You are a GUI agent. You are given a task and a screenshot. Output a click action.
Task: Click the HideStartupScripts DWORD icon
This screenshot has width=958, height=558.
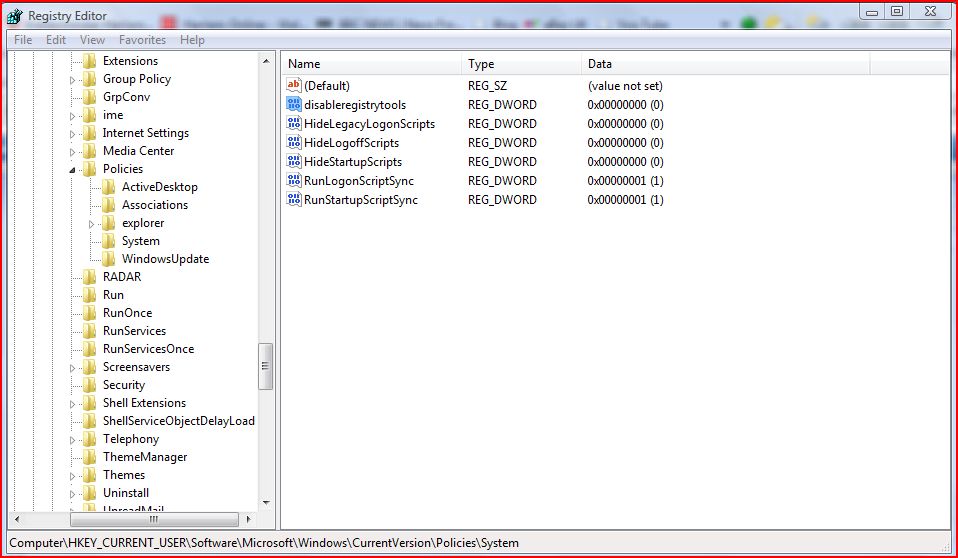pyautogui.click(x=294, y=161)
